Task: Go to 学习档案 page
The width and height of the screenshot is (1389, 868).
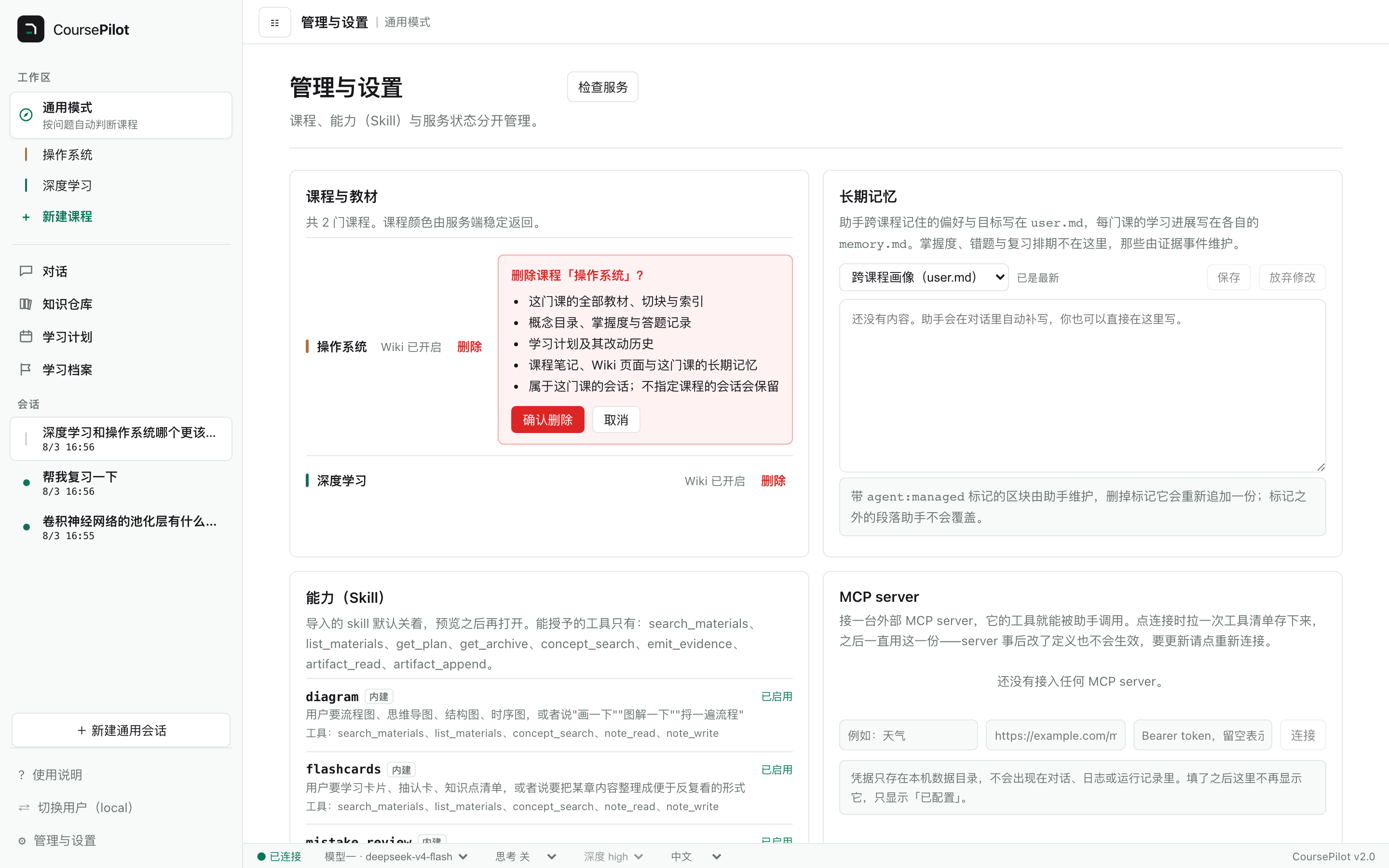Action: point(121,369)
